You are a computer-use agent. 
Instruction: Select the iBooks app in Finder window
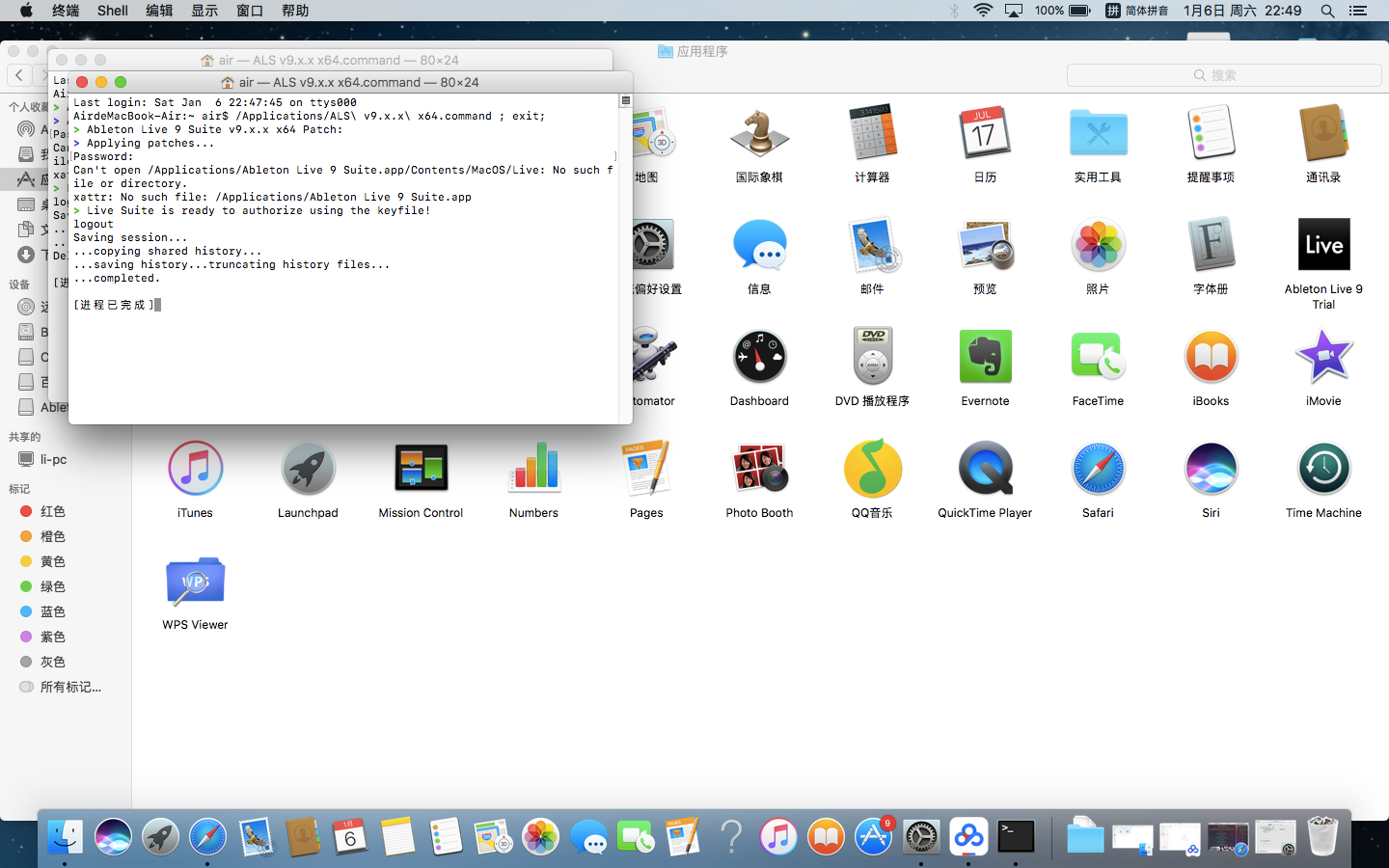(x=1211, y=358)
